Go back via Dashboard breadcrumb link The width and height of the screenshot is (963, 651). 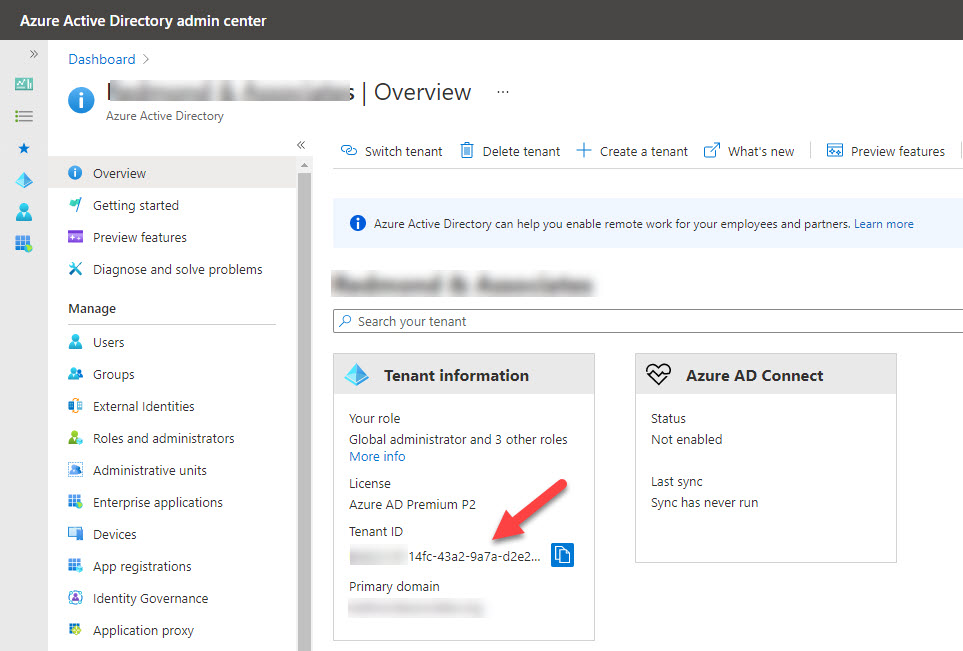[102, 59]
